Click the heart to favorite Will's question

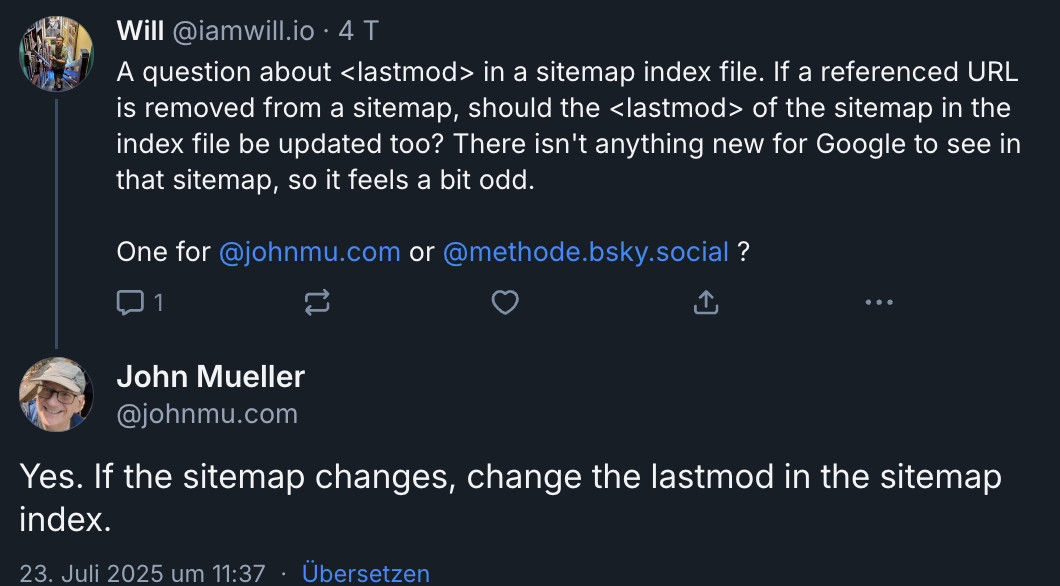(505, 302)
